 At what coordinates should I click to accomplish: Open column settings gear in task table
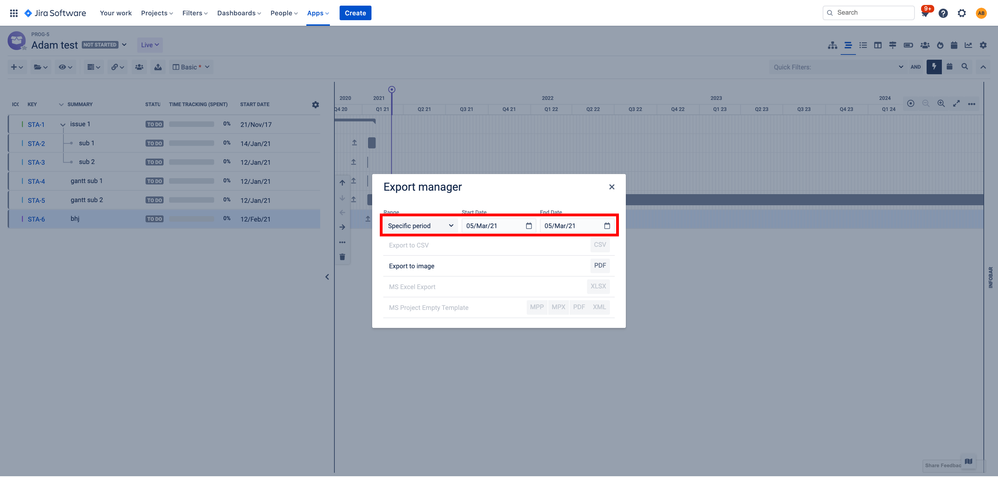pos(315,104)
